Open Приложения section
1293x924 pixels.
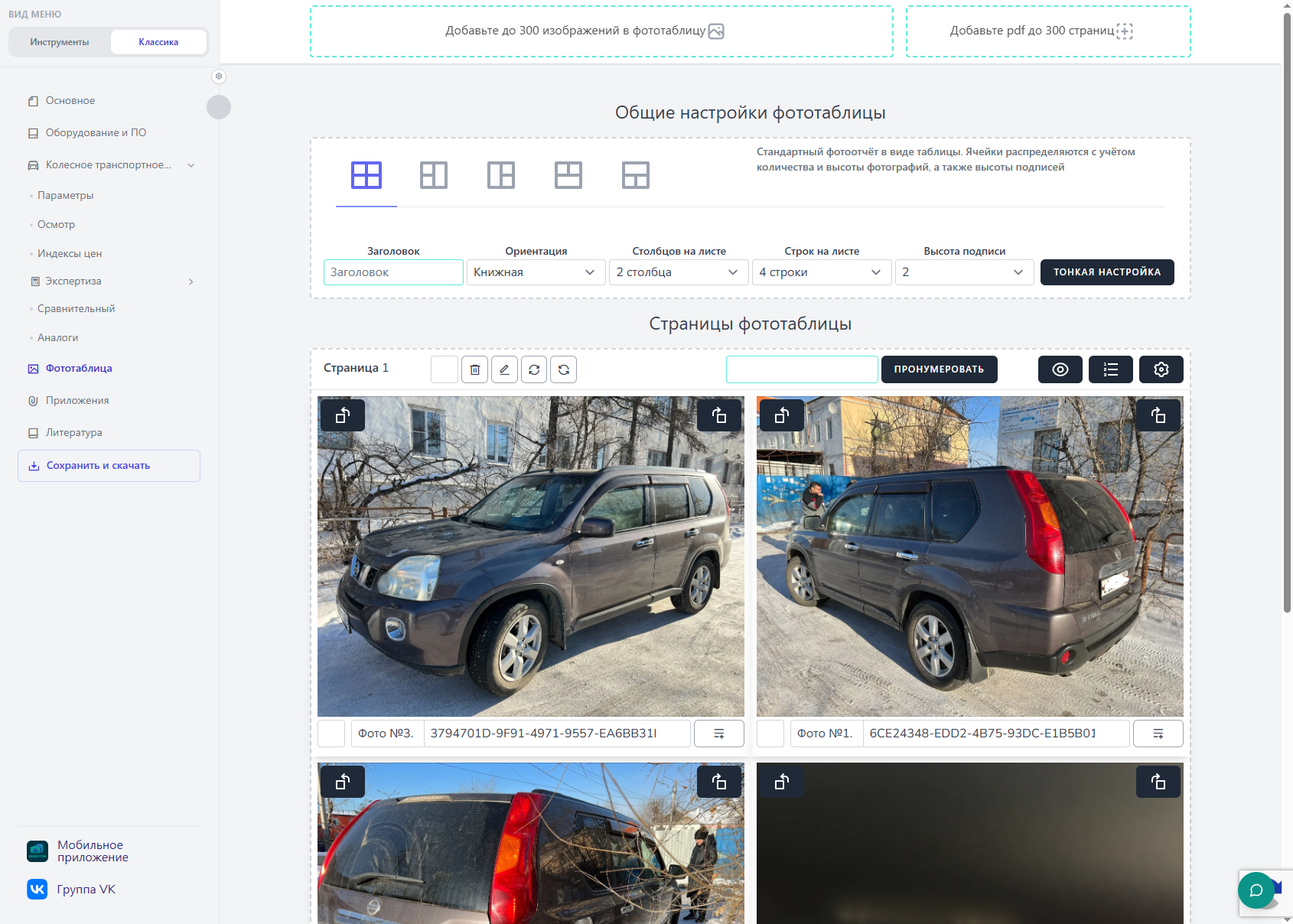pos(77,401)
